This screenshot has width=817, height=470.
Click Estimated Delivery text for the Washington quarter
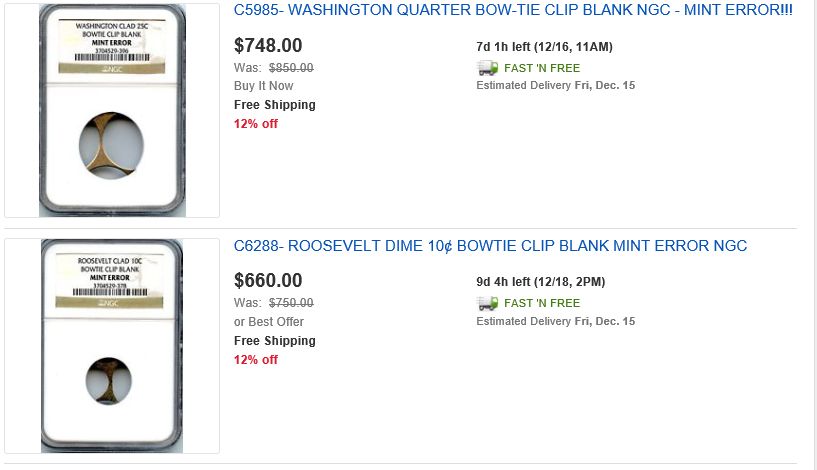click(555, 86)
